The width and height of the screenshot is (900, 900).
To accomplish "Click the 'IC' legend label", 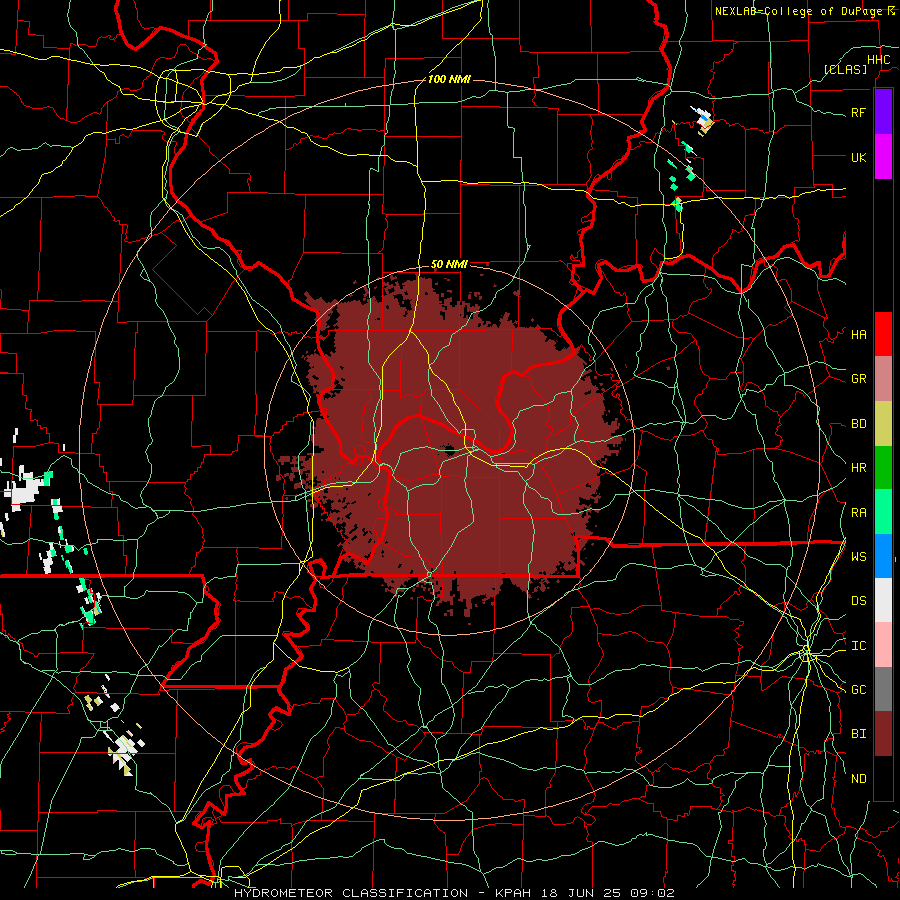I will pos(858,646).
